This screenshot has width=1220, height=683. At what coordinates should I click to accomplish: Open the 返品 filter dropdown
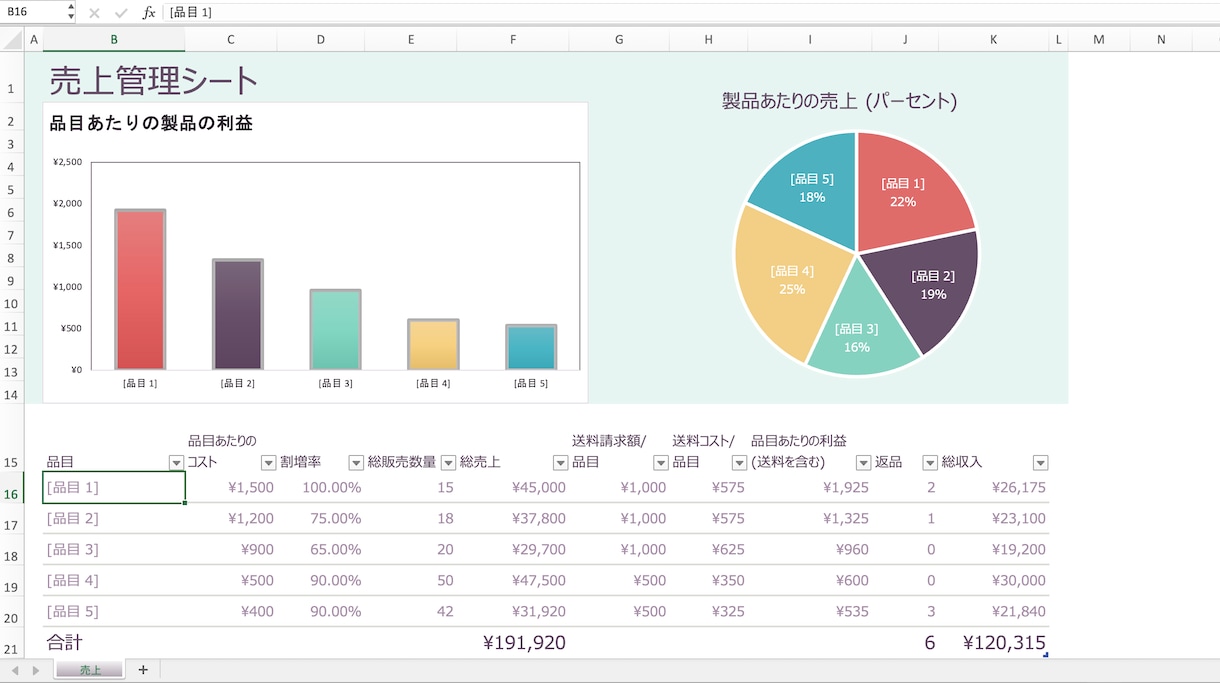(x=930, y=463)
